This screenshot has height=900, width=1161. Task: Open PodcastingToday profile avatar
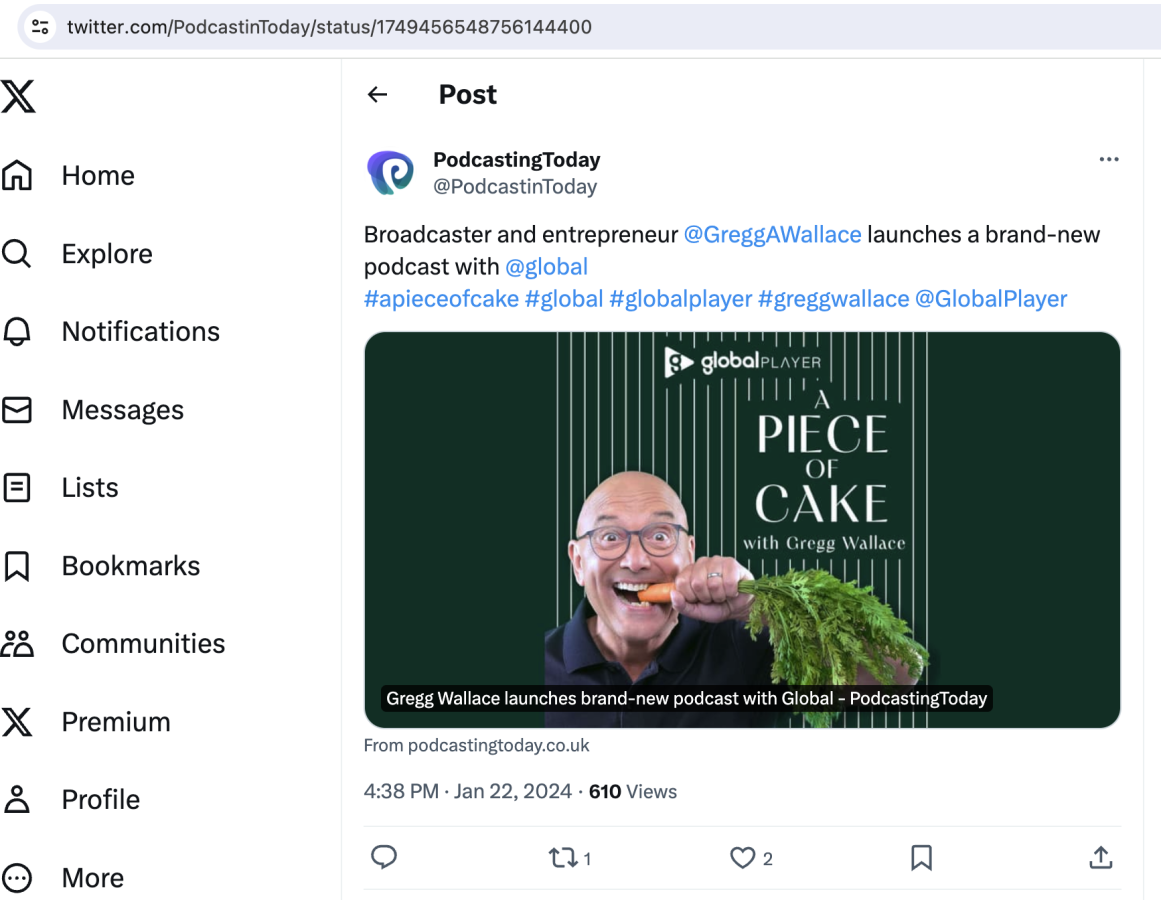[x=390, y=173]
